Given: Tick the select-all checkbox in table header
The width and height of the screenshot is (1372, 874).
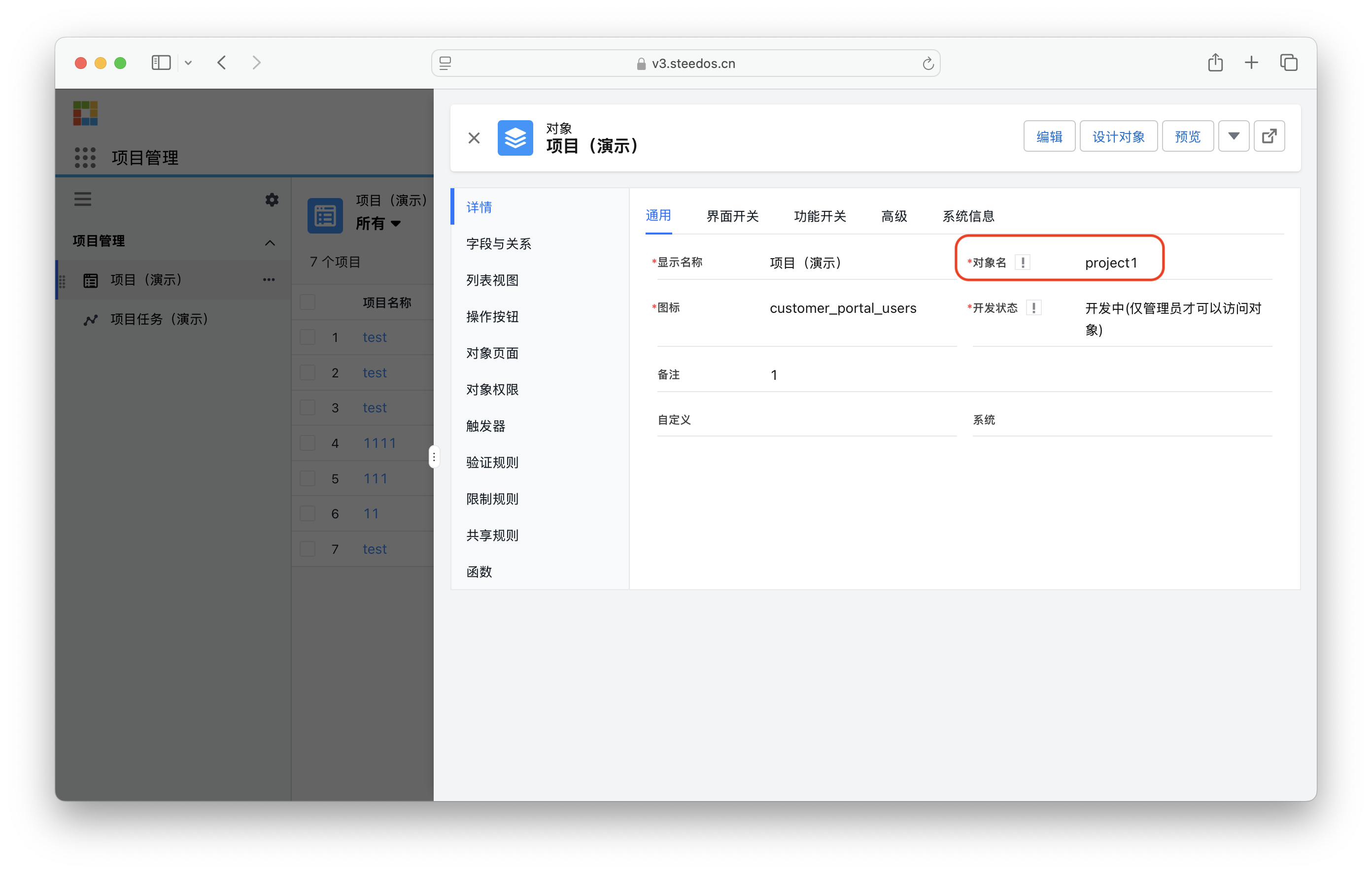Looking at the screenshot, I should [x=307, y=302].
